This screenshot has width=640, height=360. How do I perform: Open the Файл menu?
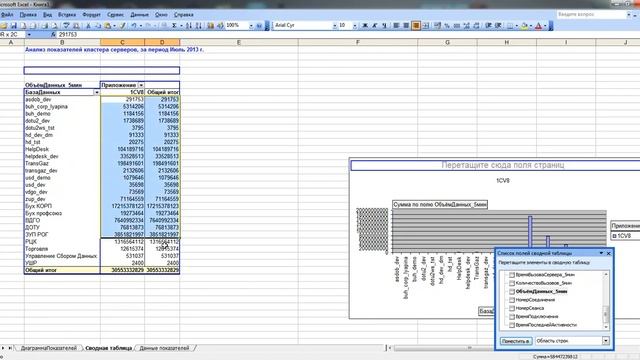7,15
